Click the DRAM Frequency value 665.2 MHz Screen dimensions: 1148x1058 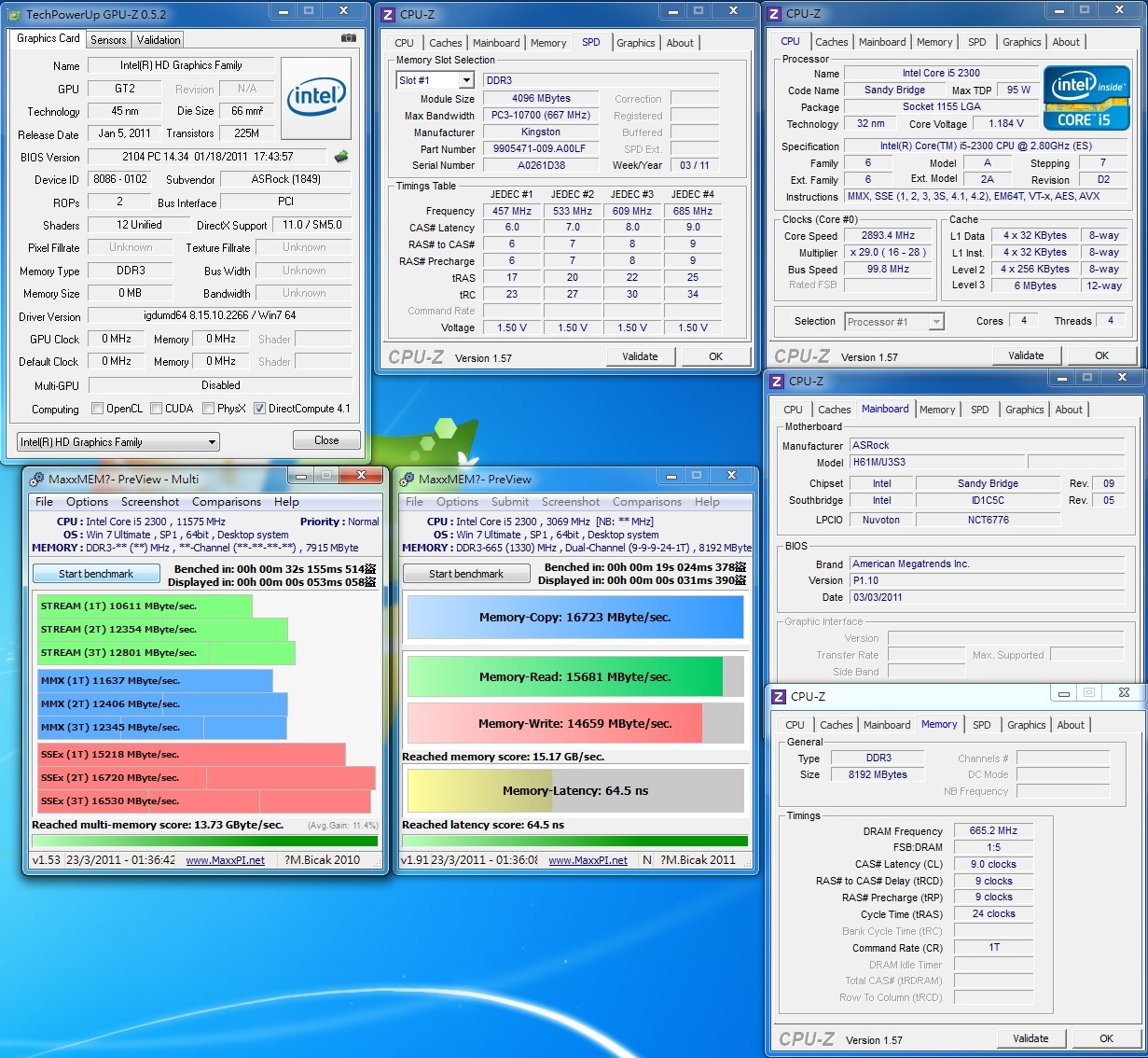click(994, 831)
